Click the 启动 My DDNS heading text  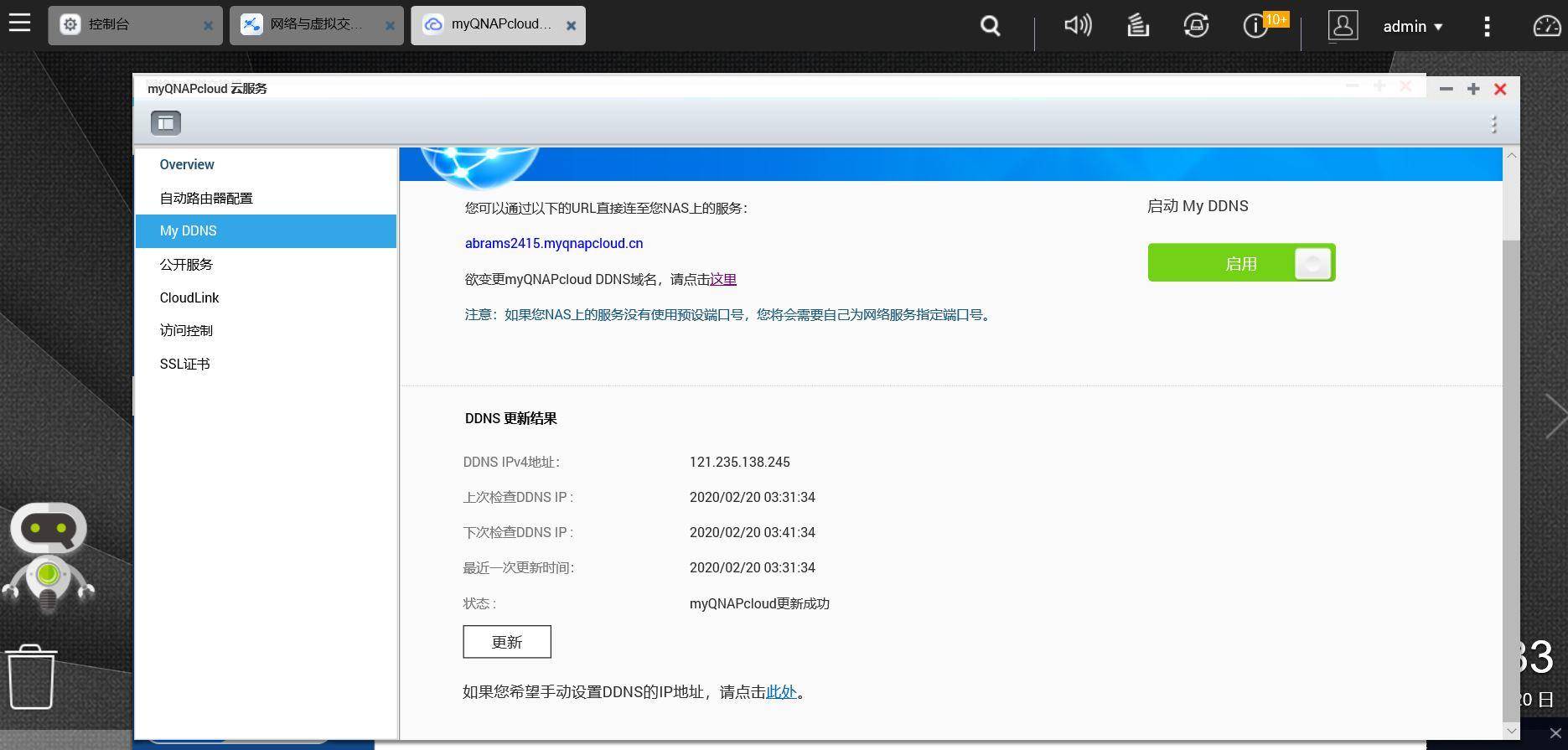pos(1198,206)
